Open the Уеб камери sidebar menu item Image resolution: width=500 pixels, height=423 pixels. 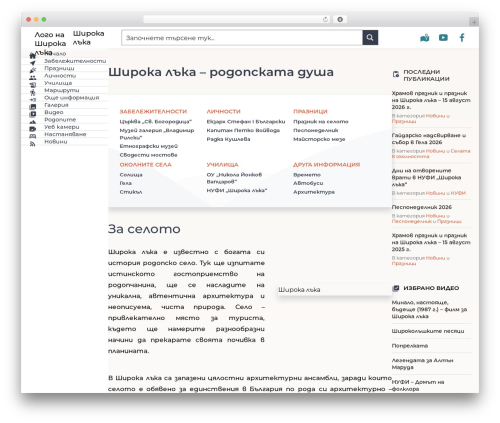[x=62, y=127]
